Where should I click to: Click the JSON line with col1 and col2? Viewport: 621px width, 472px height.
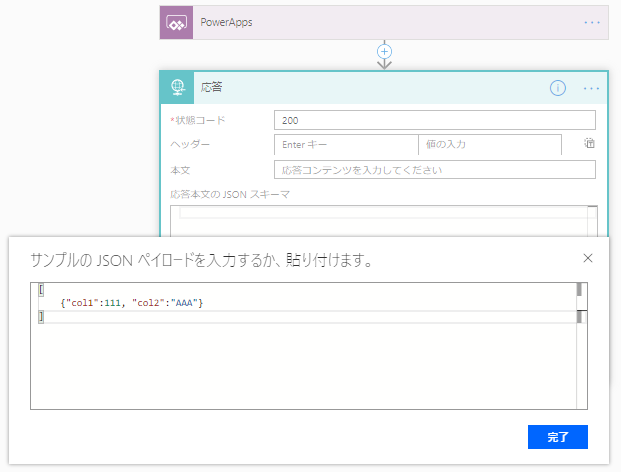[x=131, y=303]
